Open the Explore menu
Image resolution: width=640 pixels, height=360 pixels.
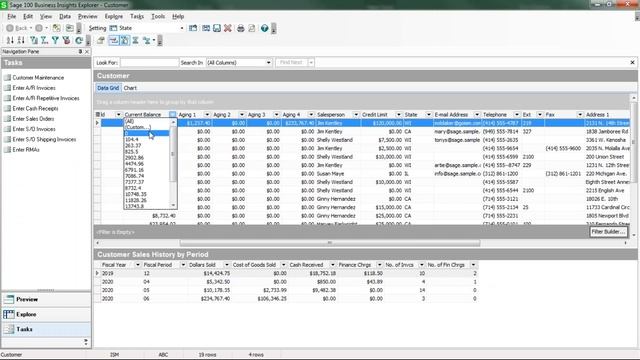(113, 16)
